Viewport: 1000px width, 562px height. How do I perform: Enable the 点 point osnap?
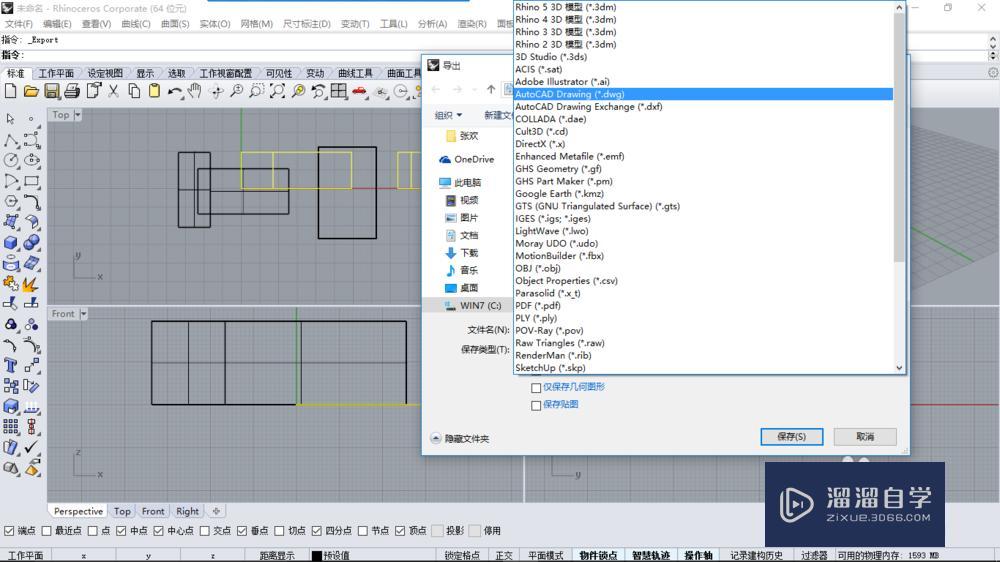(93, 531)
